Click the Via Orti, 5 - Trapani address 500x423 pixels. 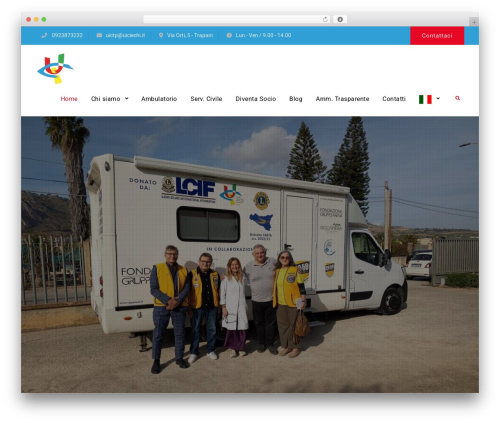[x=190, y=35]
